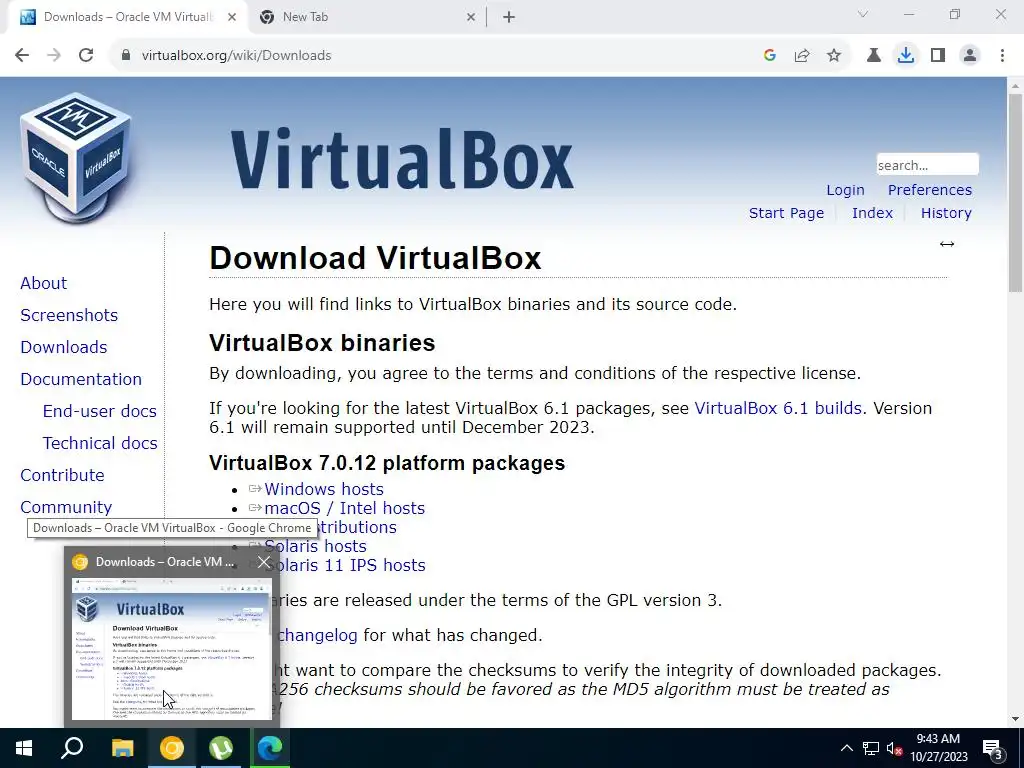Open Windows taskbar search
Image resolution: width=1024 pixels, height=768 pixels.
[x=72, y=748]
